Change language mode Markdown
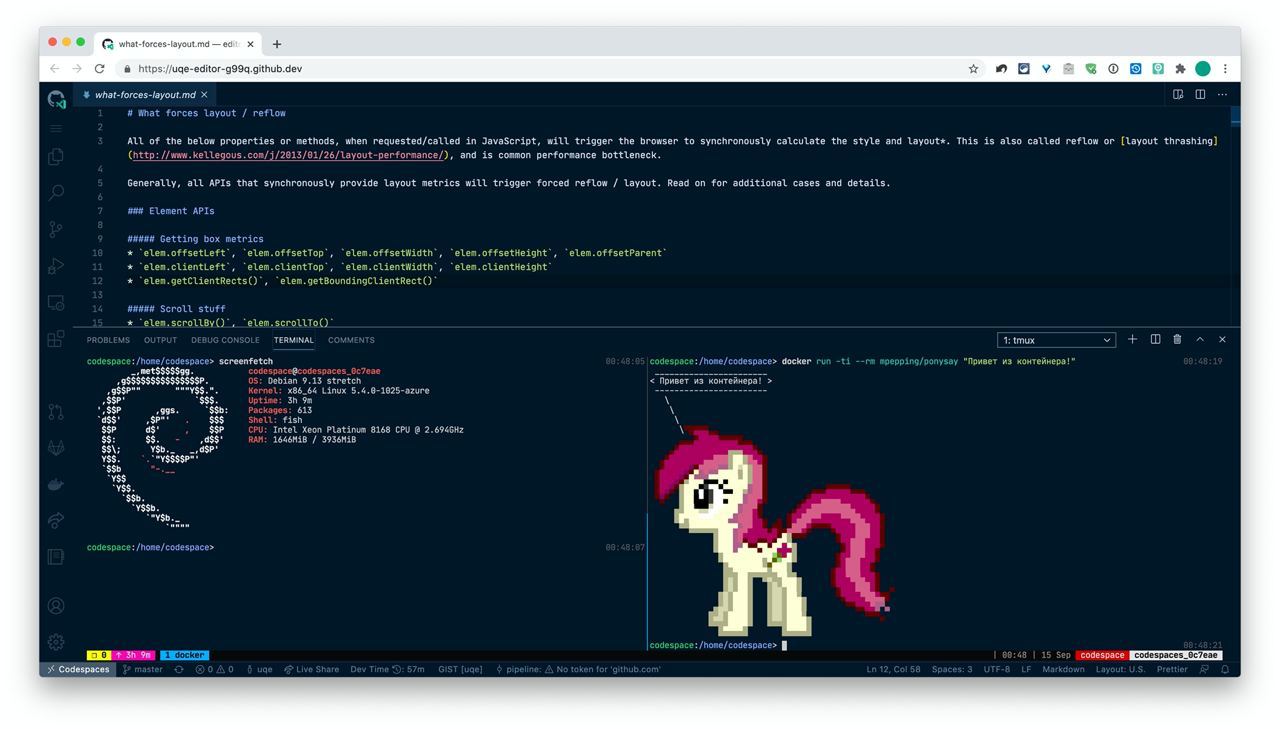This screenshot has height=729, width=1280. pos(1063,669)
